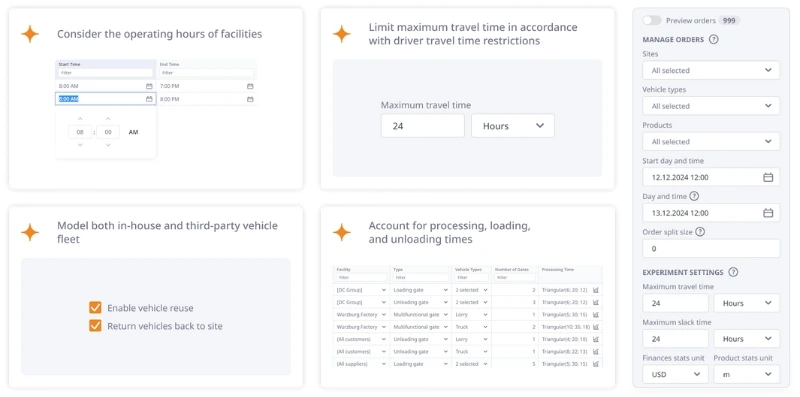
Task: Increase minutes with up arrow above 00
Action: coord(108,119)
